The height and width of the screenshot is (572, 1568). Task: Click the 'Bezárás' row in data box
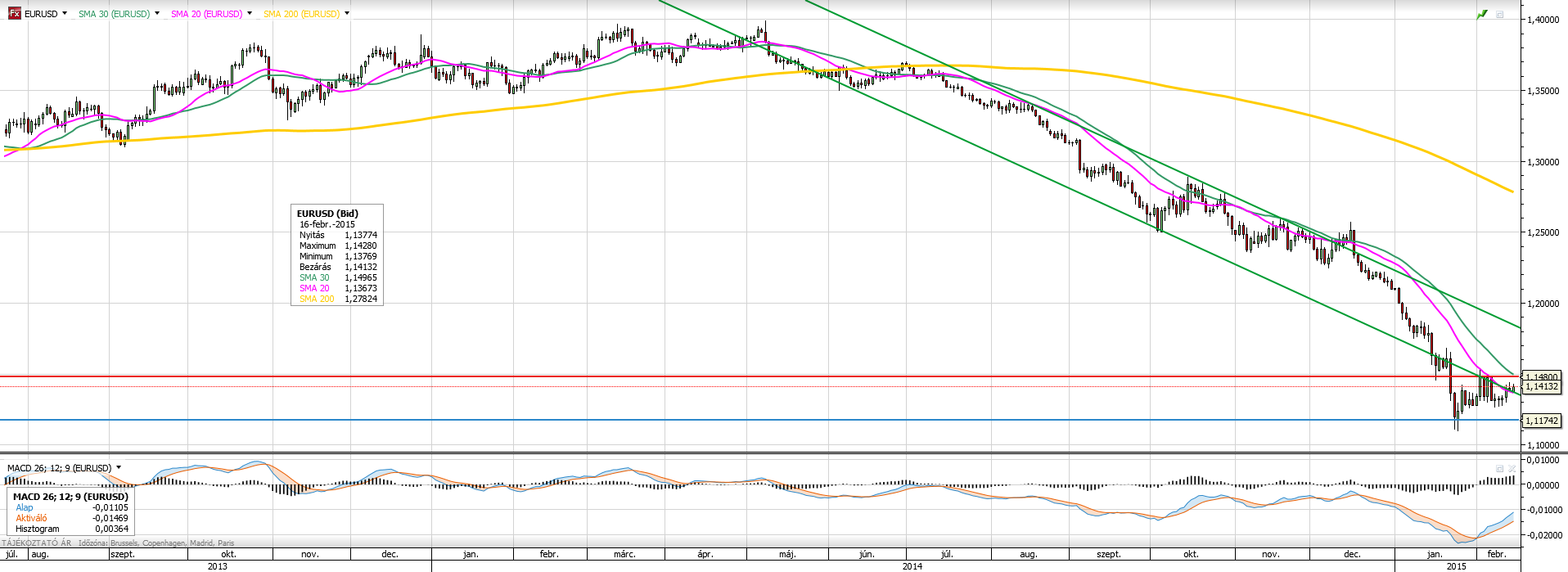[337, 267]
